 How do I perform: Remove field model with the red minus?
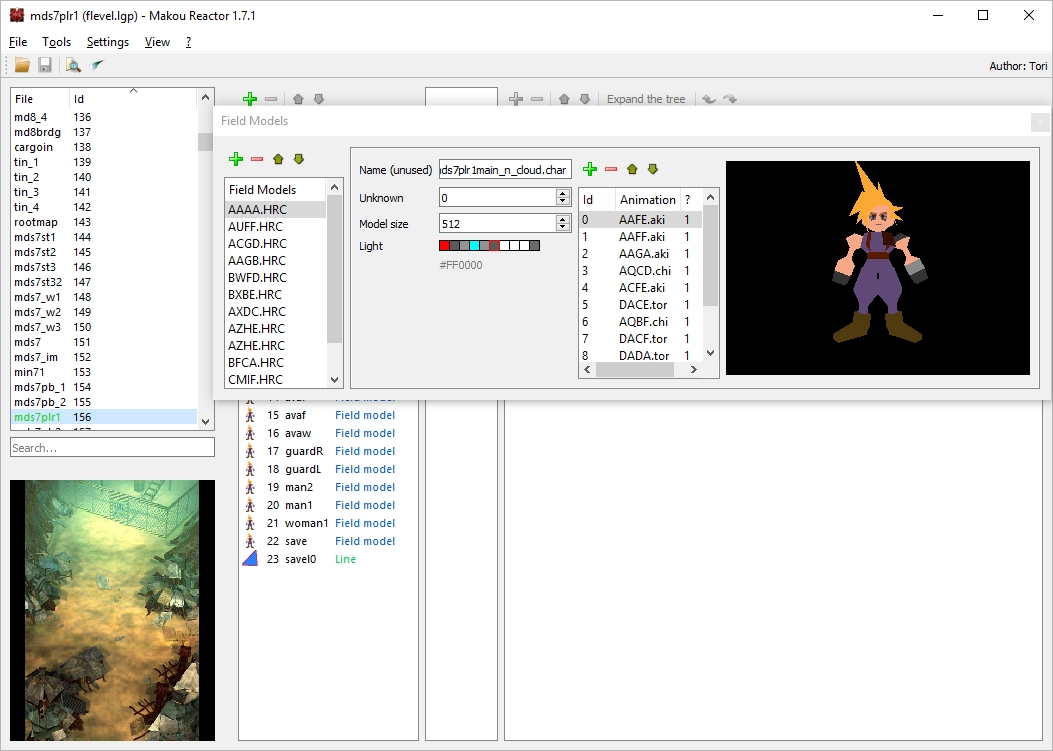pyautogui.click(x=257, y=159)
